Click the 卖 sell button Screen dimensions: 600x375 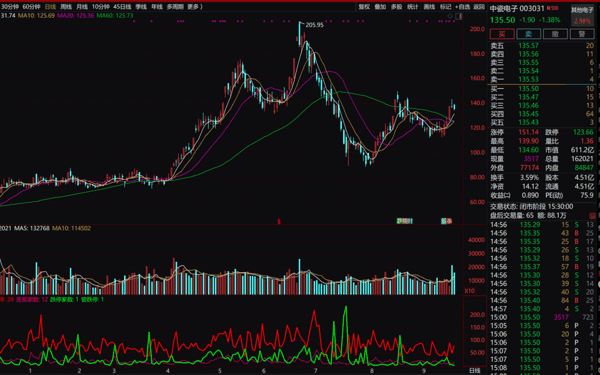[528, 34]
